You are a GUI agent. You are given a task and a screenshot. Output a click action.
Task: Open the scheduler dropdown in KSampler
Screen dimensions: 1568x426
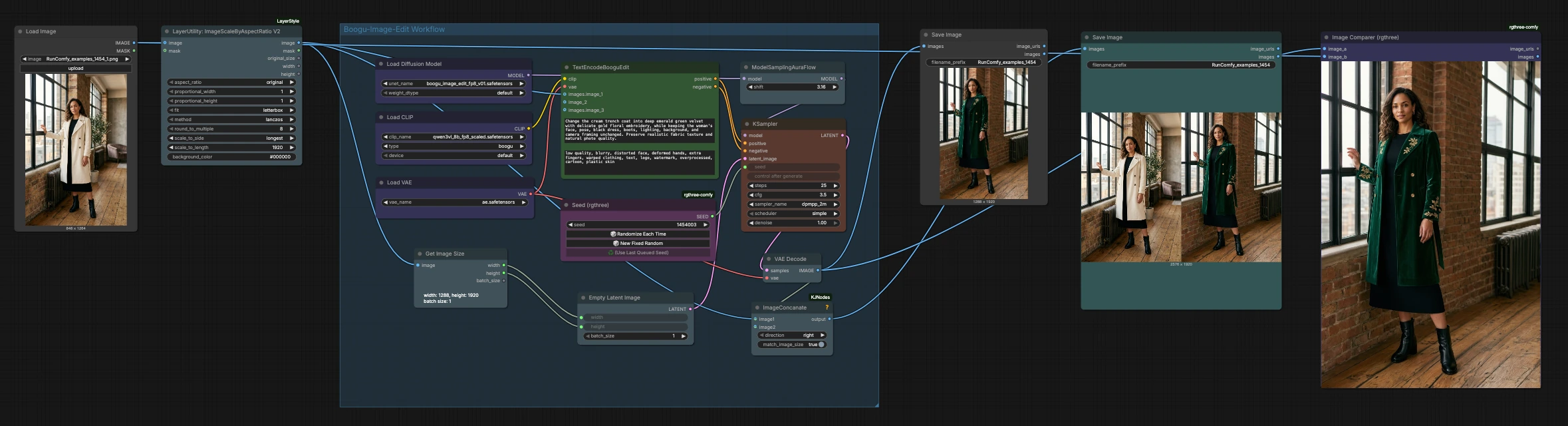click(793, 214)
